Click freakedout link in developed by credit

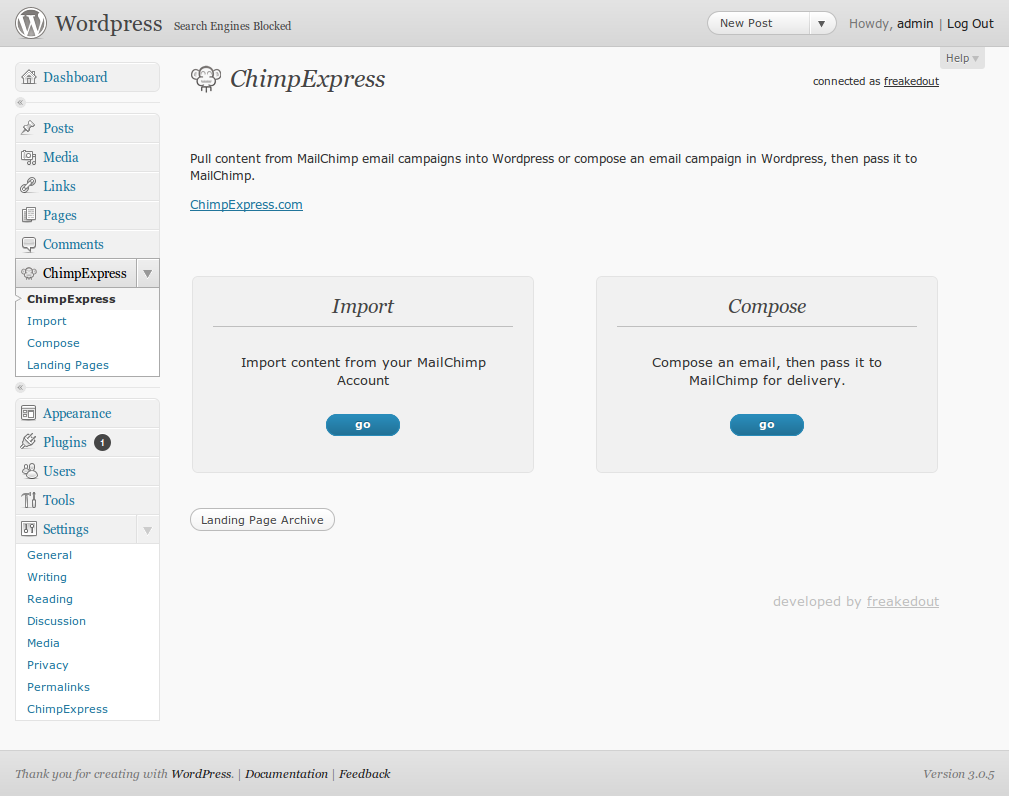[x=903, y=602]
